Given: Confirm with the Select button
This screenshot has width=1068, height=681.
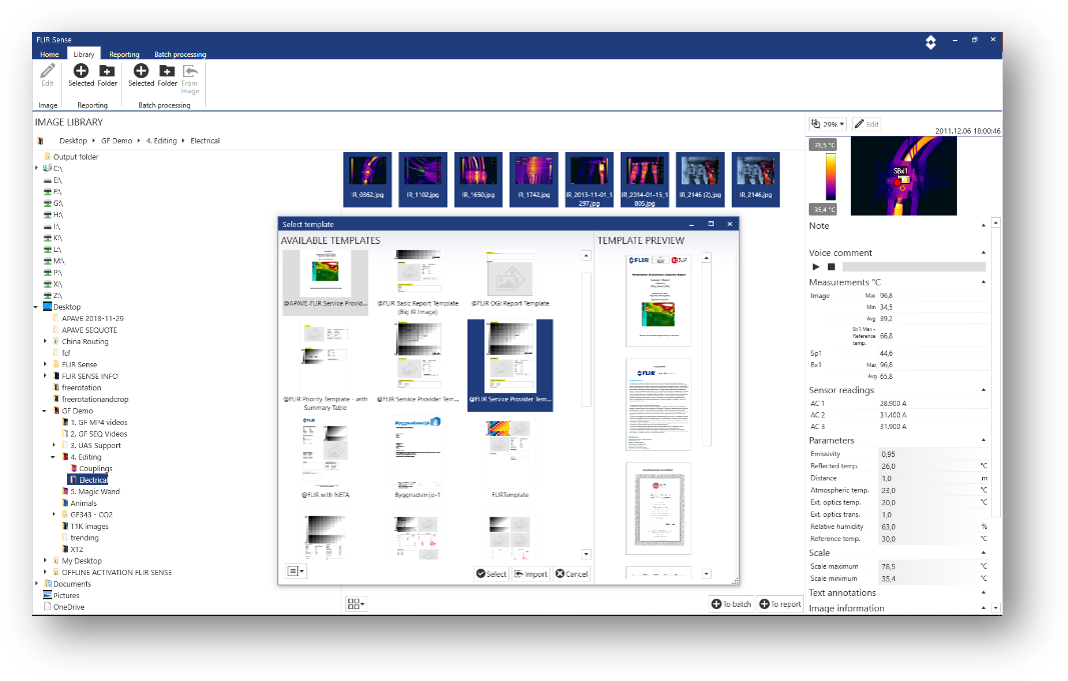Looking at the screenshot, I should [489, 573].
